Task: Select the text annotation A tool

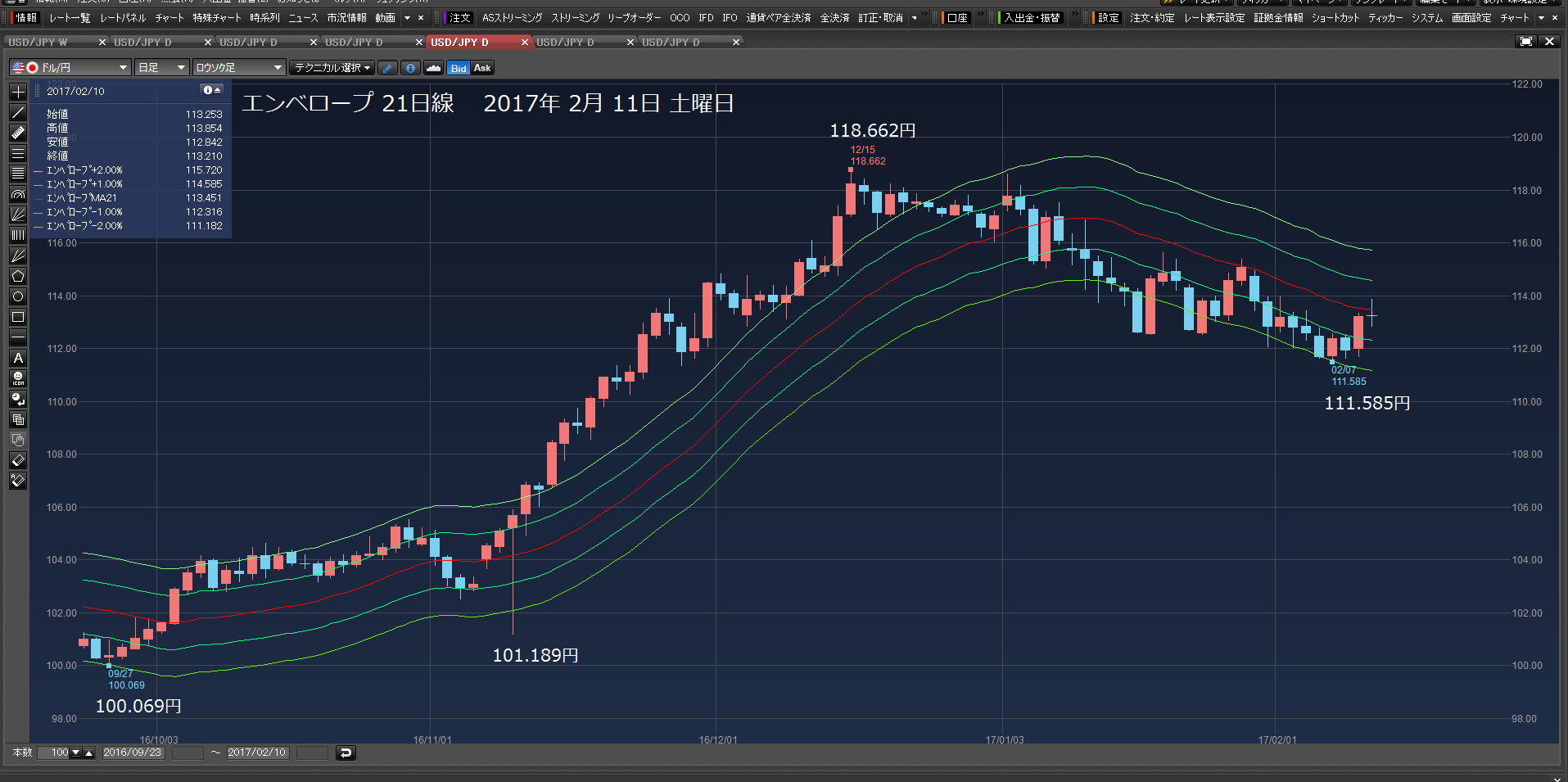Action: (x=18, y=358)
